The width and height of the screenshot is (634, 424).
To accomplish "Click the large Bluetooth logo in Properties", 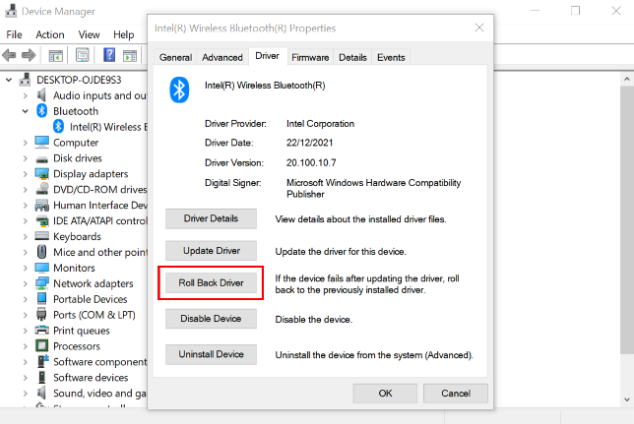I will point(179,90).
